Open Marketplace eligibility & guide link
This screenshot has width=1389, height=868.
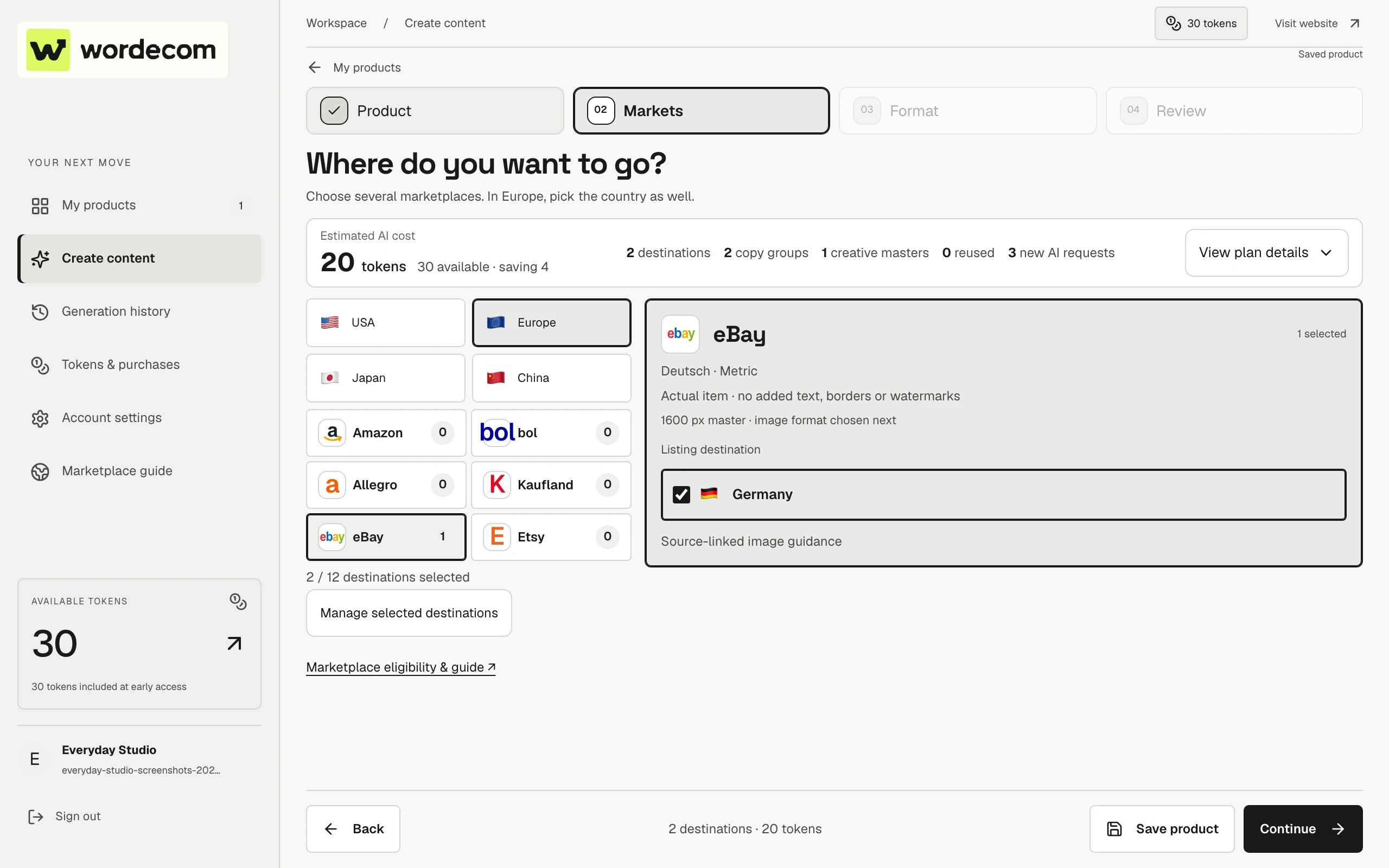(x=400, y=667)
